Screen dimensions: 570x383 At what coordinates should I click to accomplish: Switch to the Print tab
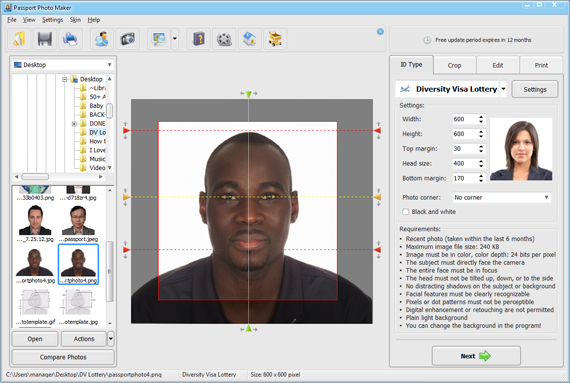(x=541, y=65)
